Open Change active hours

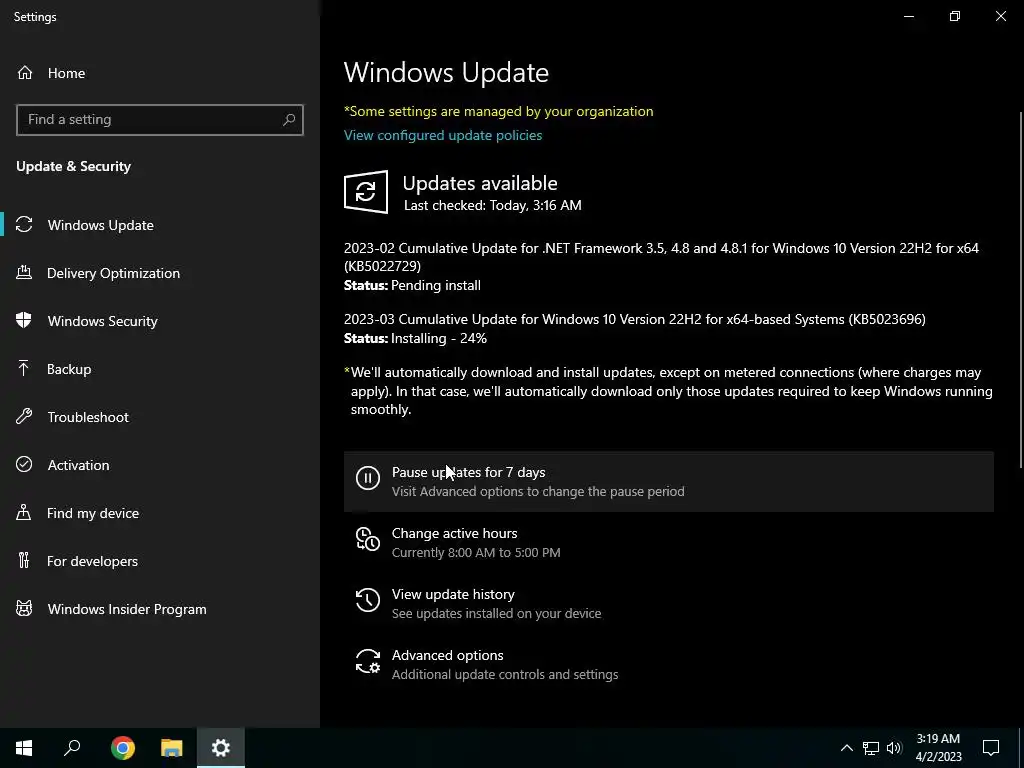pos(669,542)
